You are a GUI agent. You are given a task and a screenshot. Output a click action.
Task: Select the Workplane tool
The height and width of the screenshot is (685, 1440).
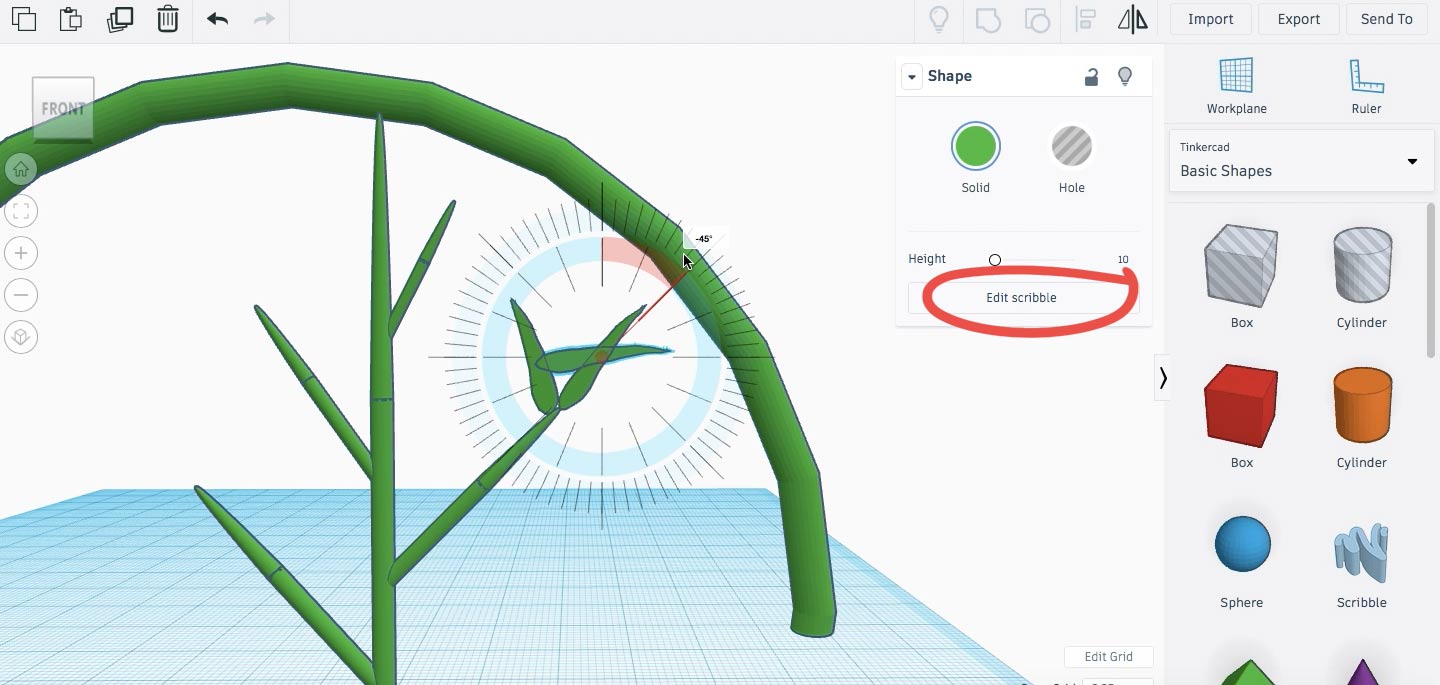click(1236, 86)
